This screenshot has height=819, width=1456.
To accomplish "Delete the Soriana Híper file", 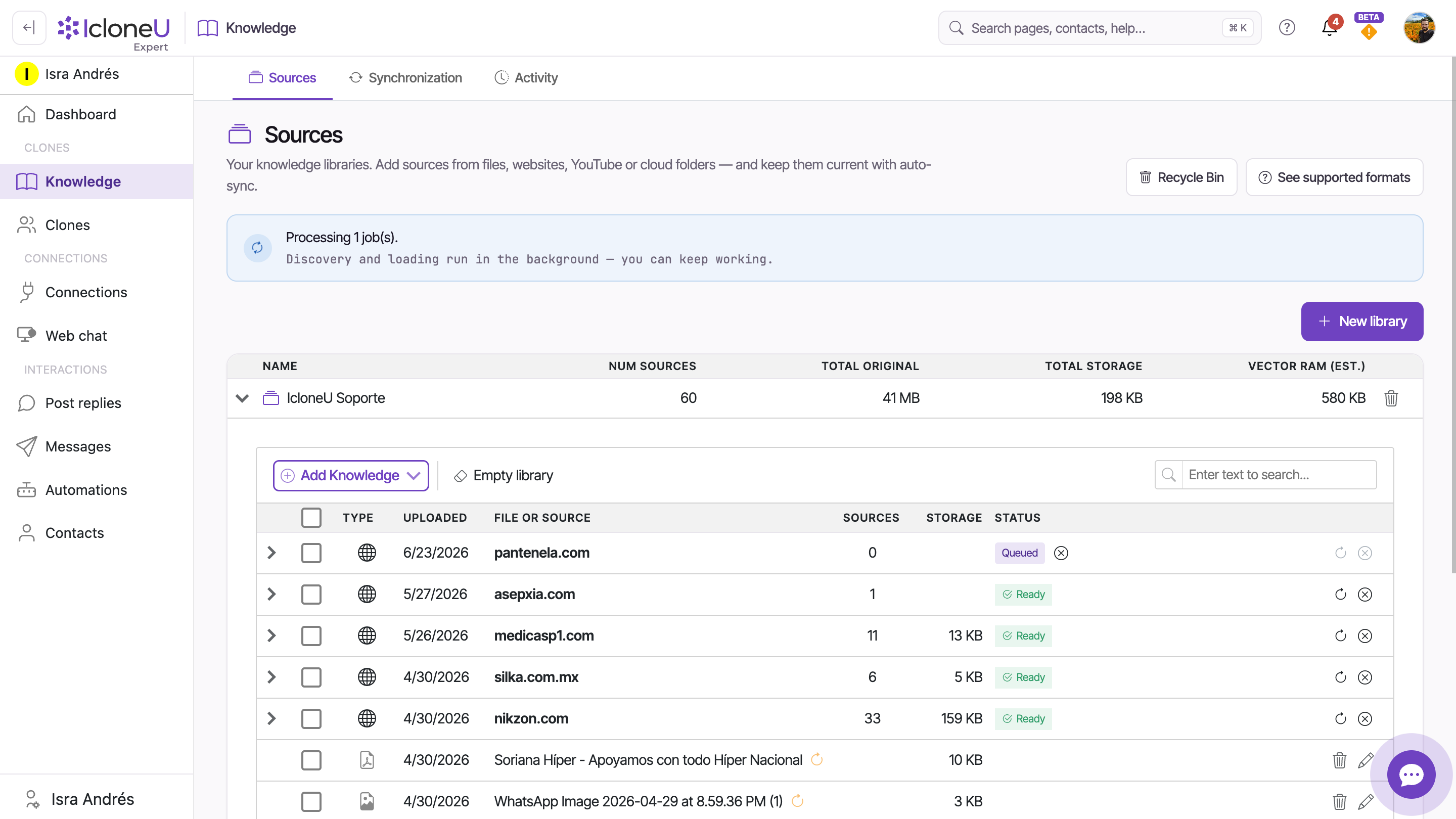I will (1340, 760).
